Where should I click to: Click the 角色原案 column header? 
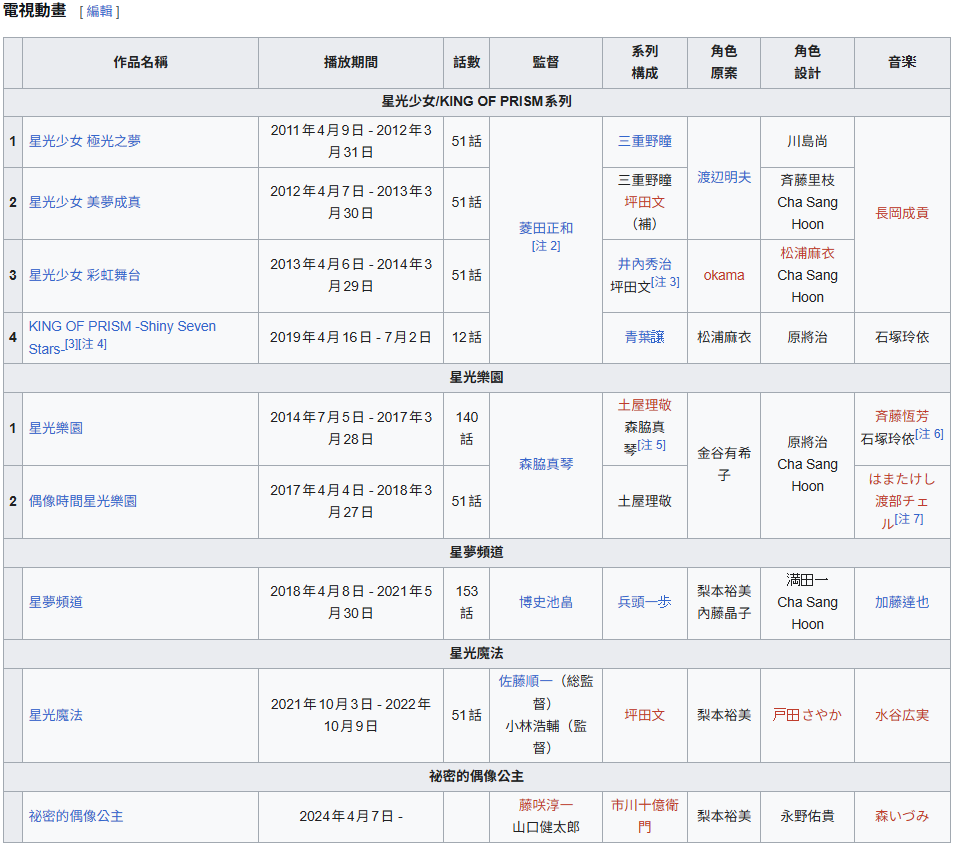tap(724, 62)
